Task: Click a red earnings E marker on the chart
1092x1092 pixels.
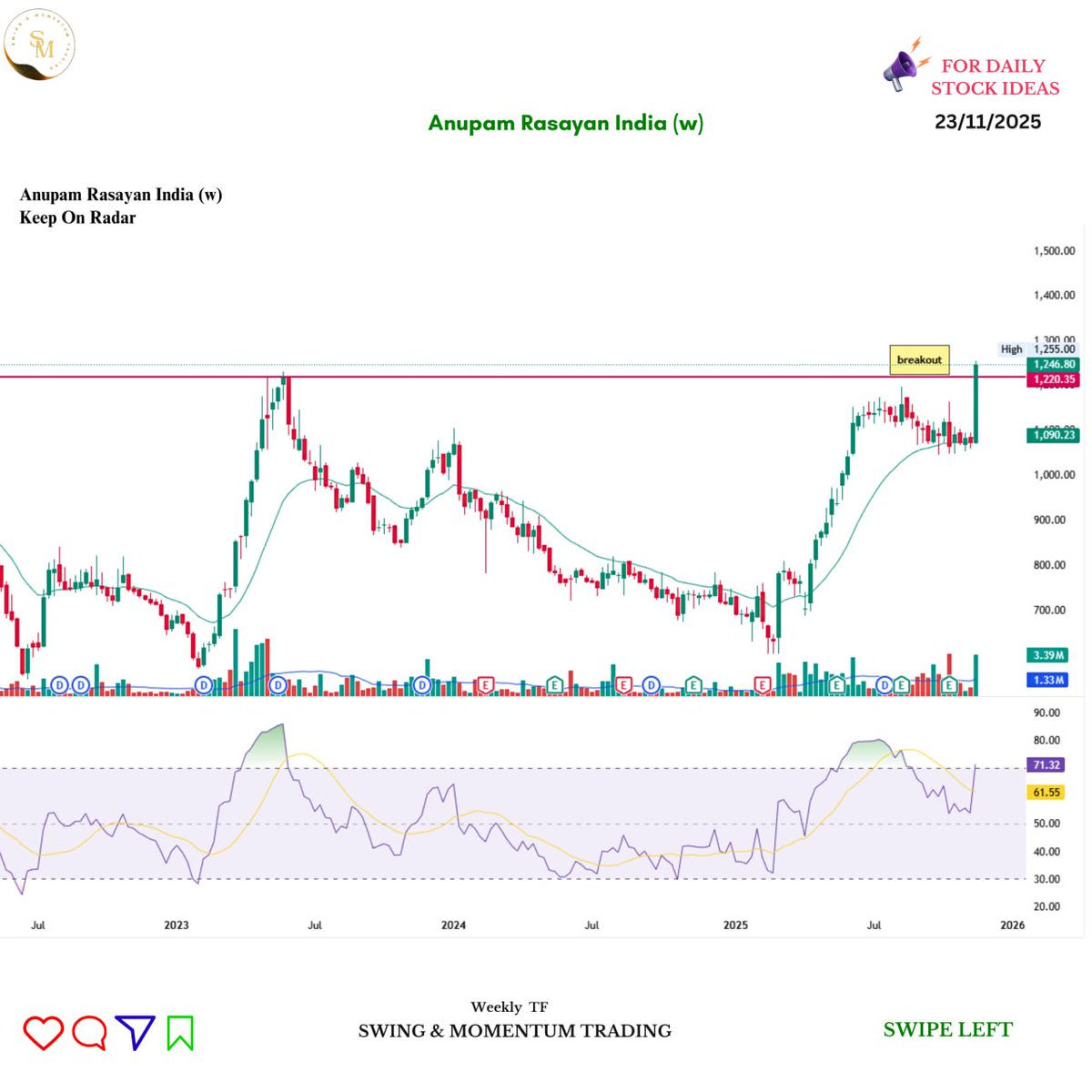Action: click(485, 683)
